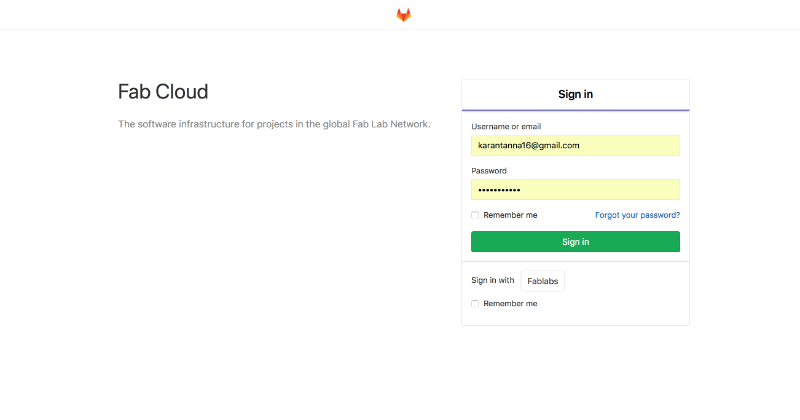The height and width of the screenshot is (420, 800).
Task: Click the Fab Cloud heading
Action: (163, 92)
